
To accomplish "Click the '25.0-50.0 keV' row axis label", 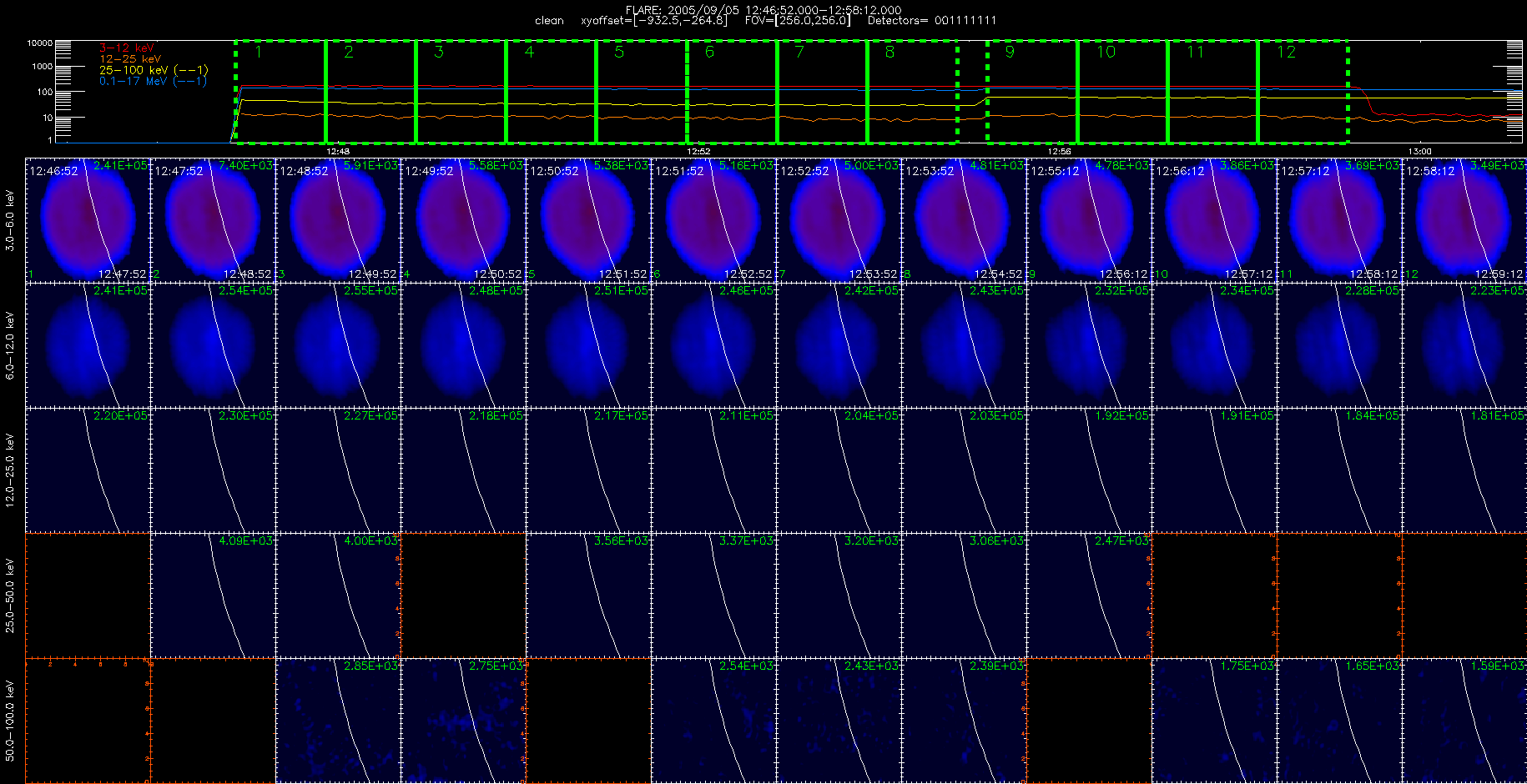I will [10, 596].
